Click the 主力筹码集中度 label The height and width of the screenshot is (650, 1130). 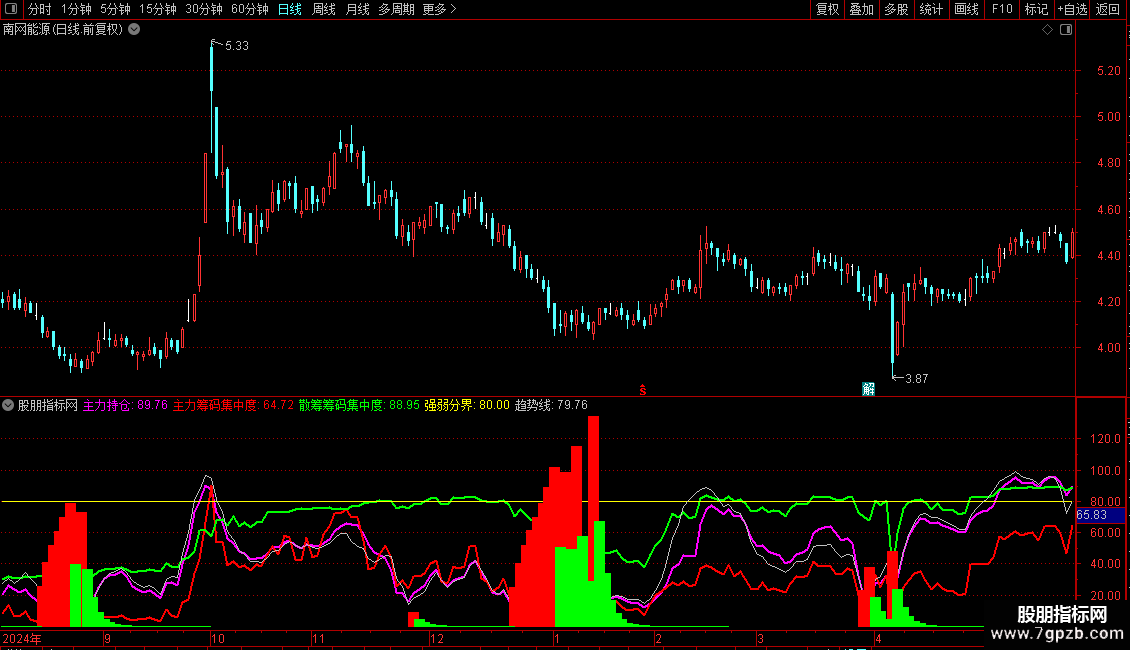[233, 405]
